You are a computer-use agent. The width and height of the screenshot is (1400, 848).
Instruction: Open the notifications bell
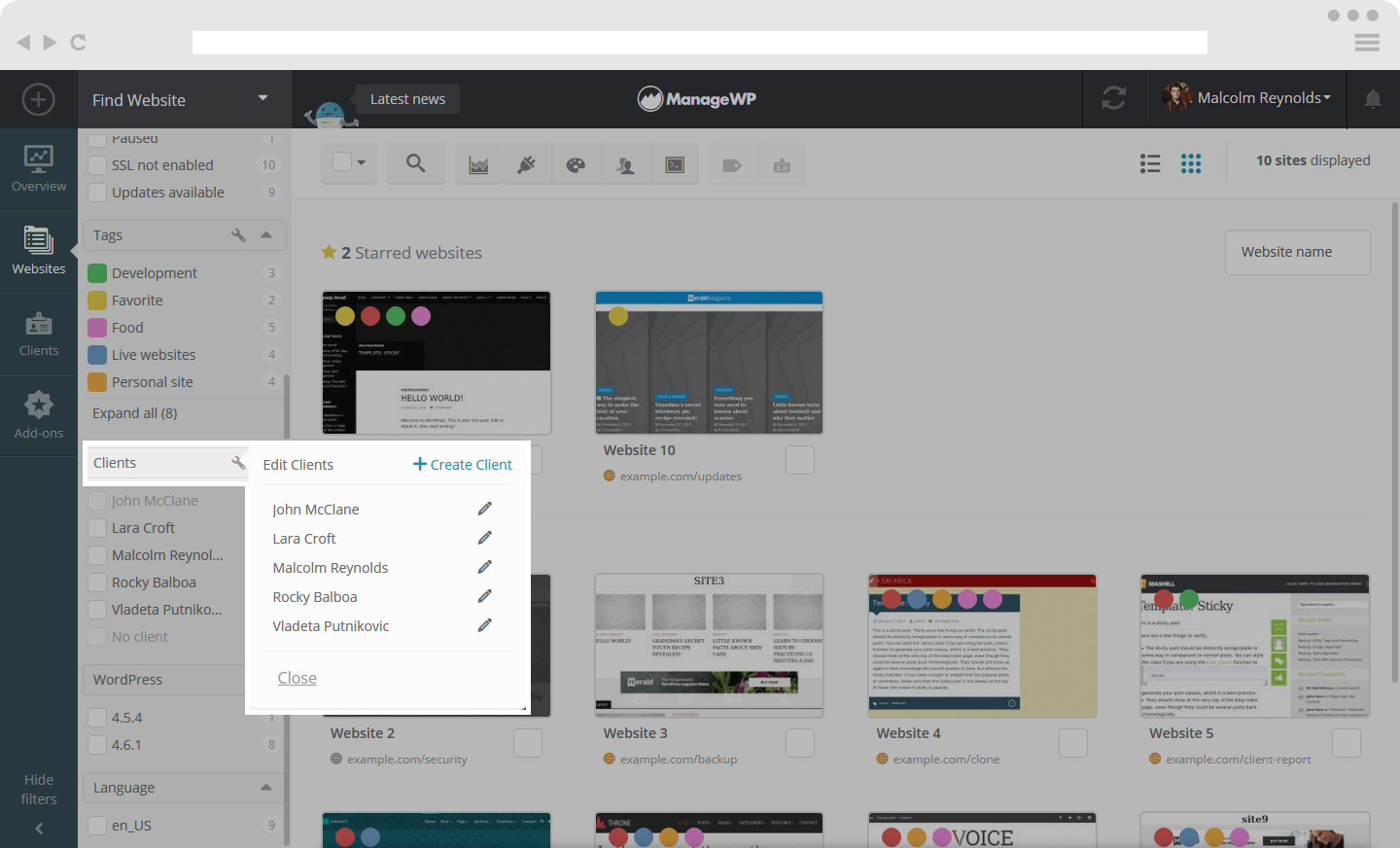[x=1373, y=99]
